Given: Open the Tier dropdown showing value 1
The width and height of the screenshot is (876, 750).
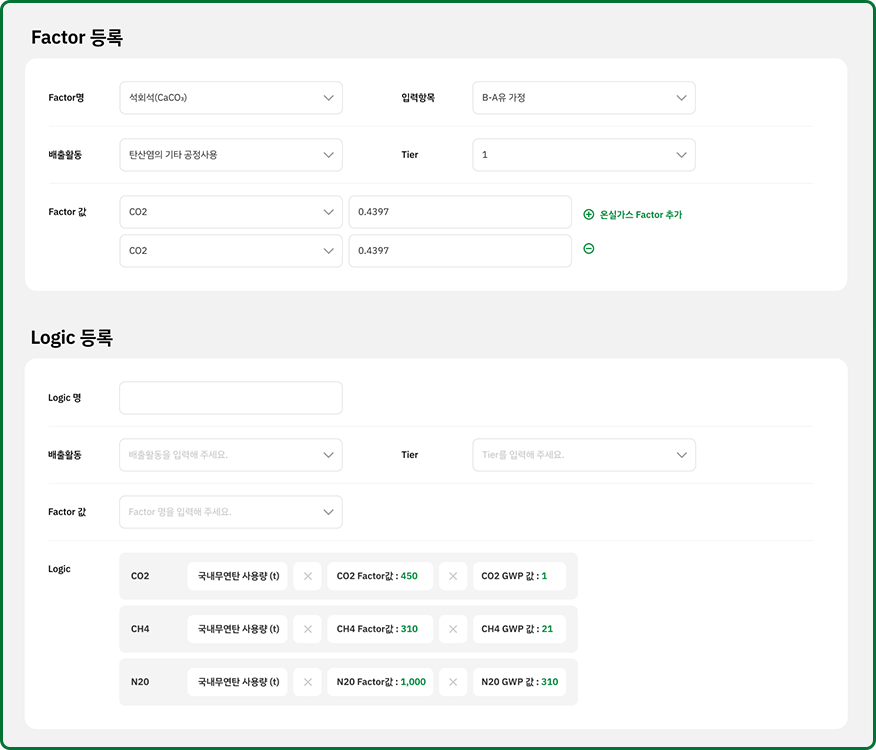Looking at the screenshot, I should (583, 155).
